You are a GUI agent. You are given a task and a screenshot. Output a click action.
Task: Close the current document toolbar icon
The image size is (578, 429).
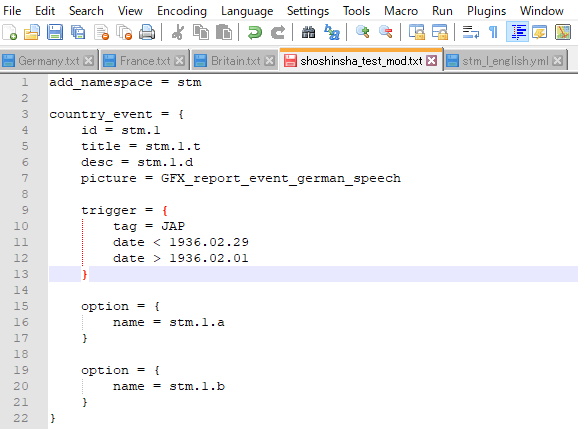[x=101, y=32]
